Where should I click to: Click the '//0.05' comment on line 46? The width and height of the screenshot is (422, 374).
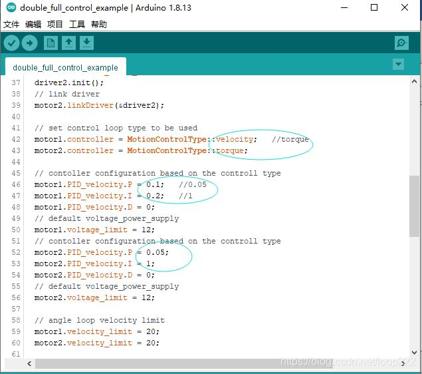[x=192, y=184]
